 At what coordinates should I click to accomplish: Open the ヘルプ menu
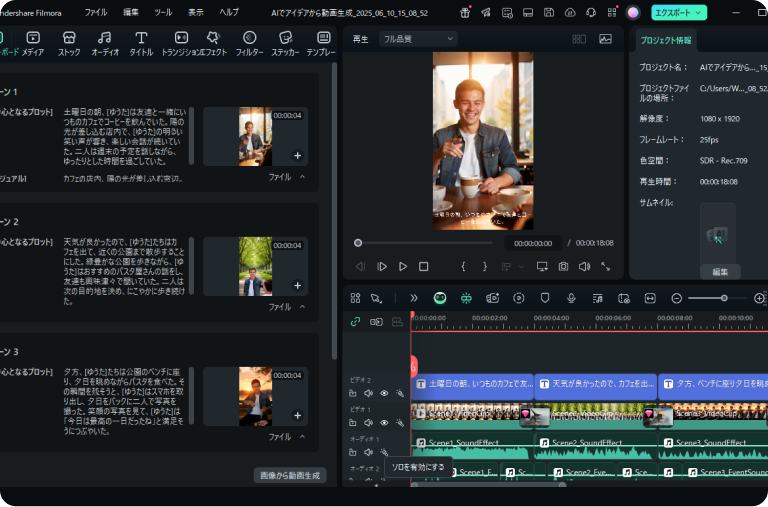pyautogui.click(x=229, y=12)
